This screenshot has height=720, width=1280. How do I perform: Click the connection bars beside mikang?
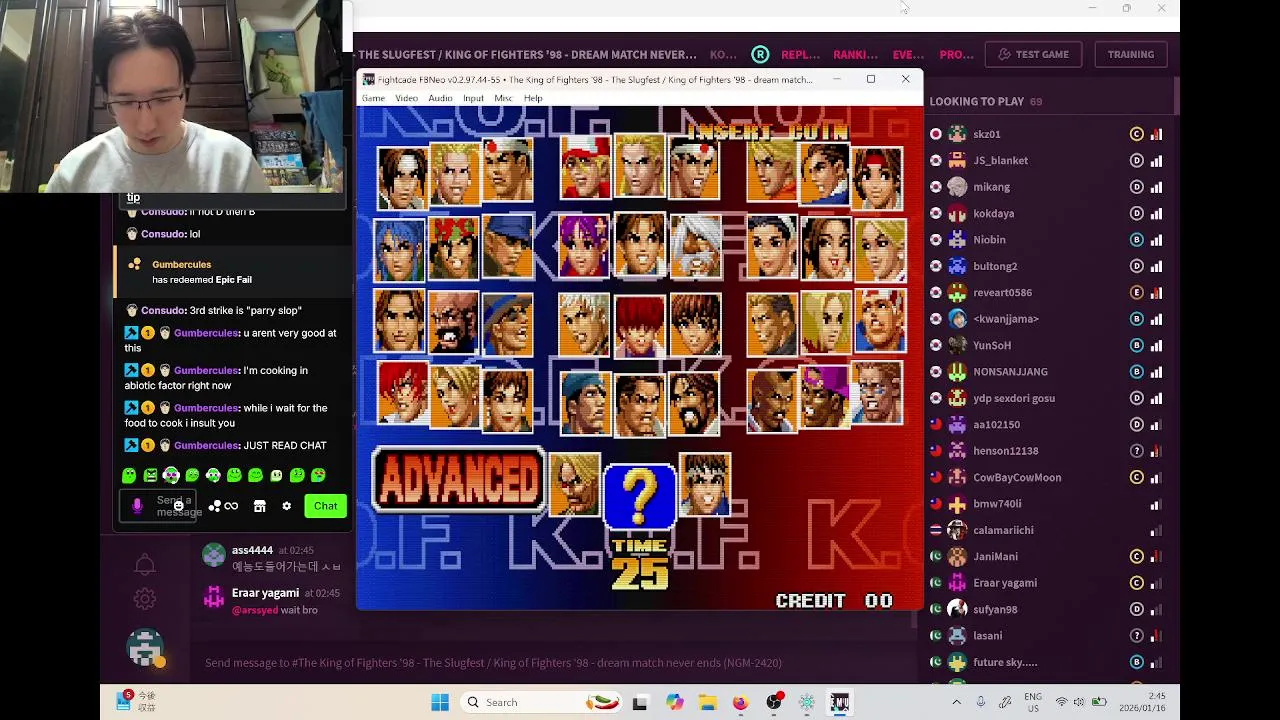pos(1156,187)
